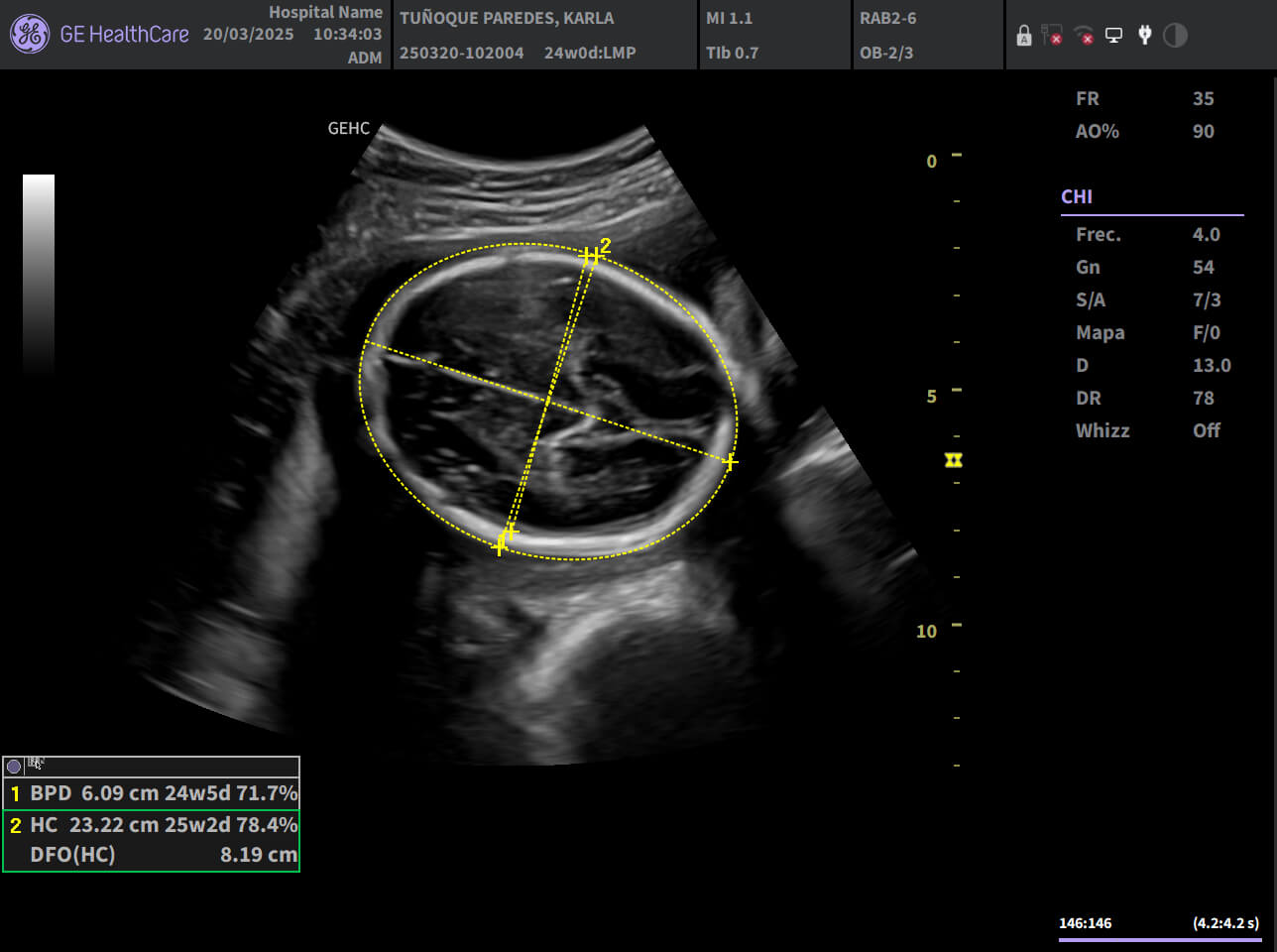Click the Frec. frequency parameter

click(1099, 234)
